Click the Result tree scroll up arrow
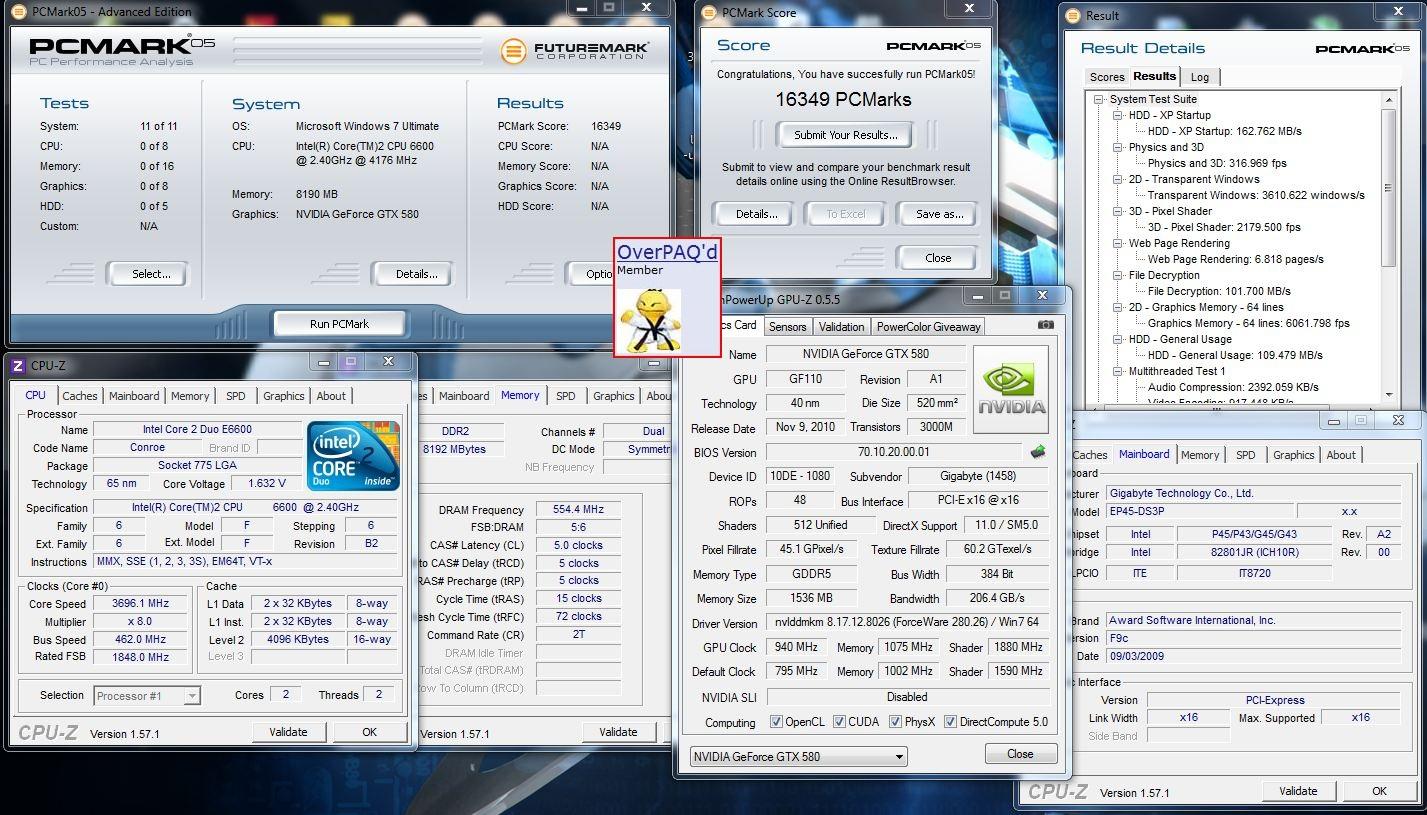The height and width of the screenshot is (815, 1427). (1388, 99)
